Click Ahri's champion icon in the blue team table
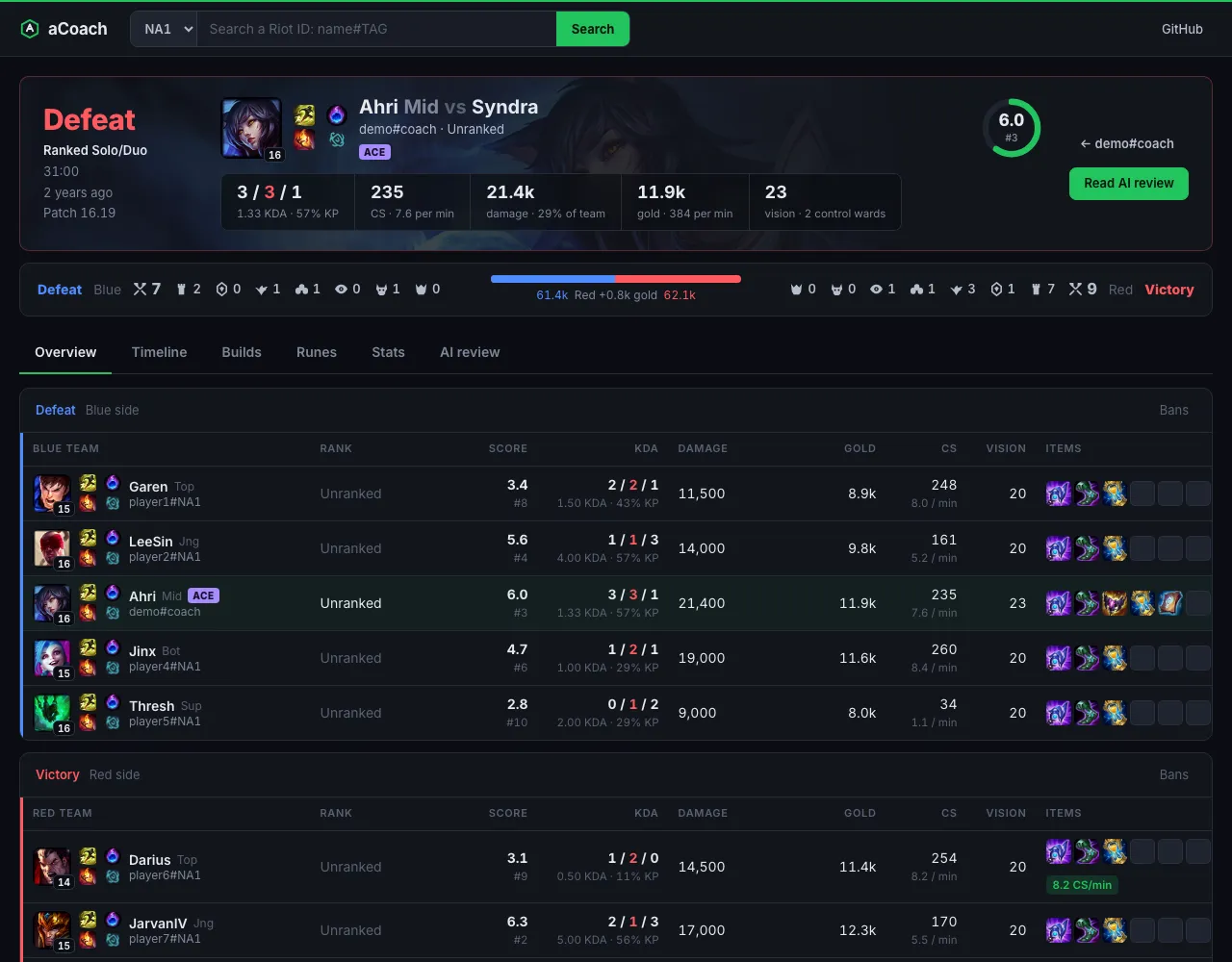 [52, 603]
